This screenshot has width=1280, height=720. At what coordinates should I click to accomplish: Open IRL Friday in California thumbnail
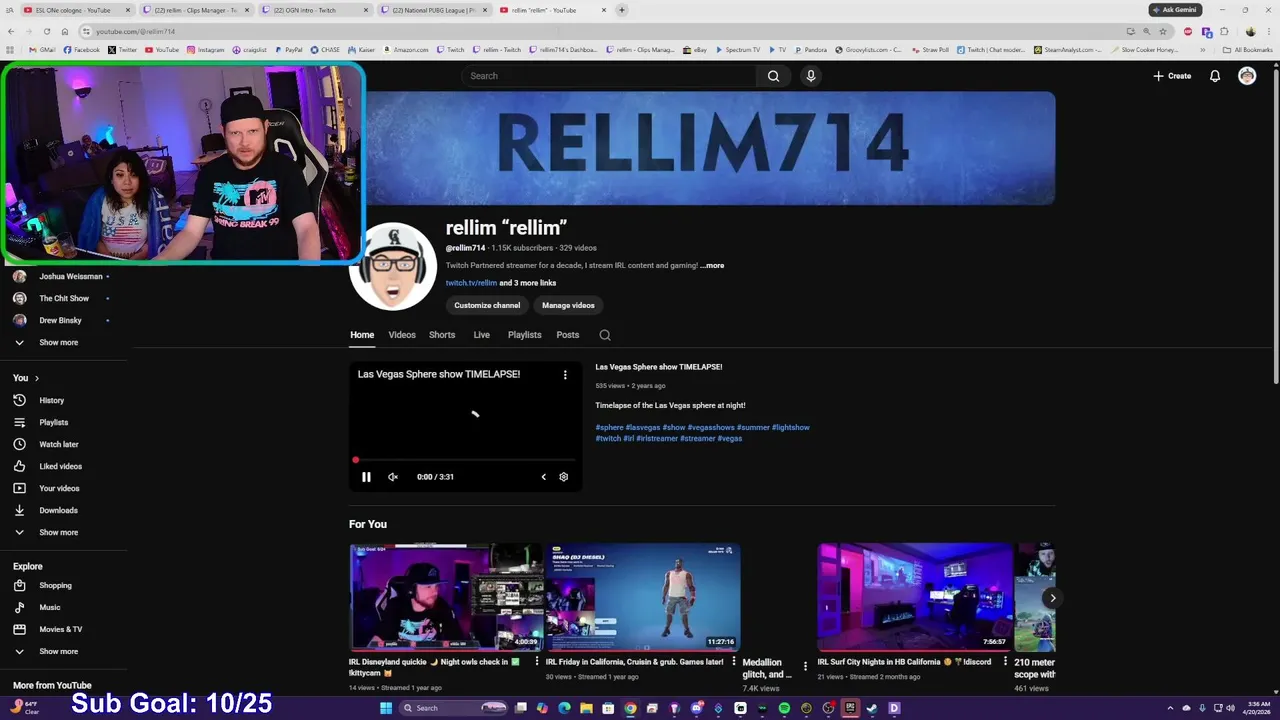(642, 597)
